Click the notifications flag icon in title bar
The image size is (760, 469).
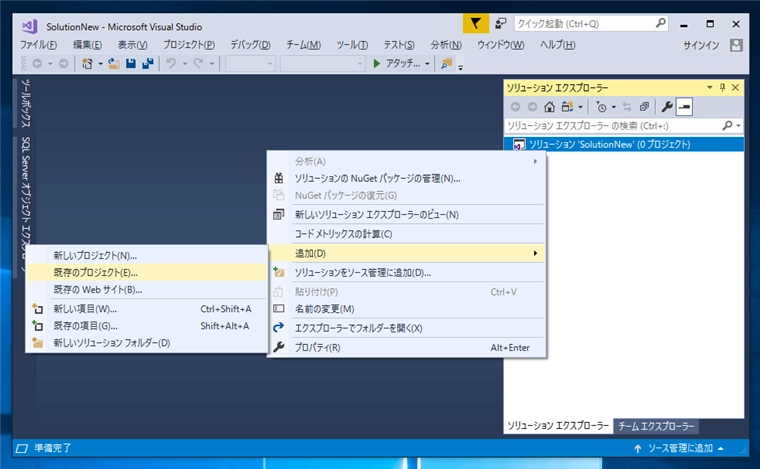475,23
